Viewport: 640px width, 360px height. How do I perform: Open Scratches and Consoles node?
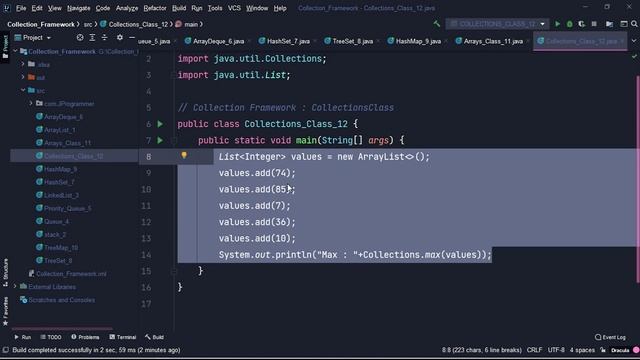61,300
